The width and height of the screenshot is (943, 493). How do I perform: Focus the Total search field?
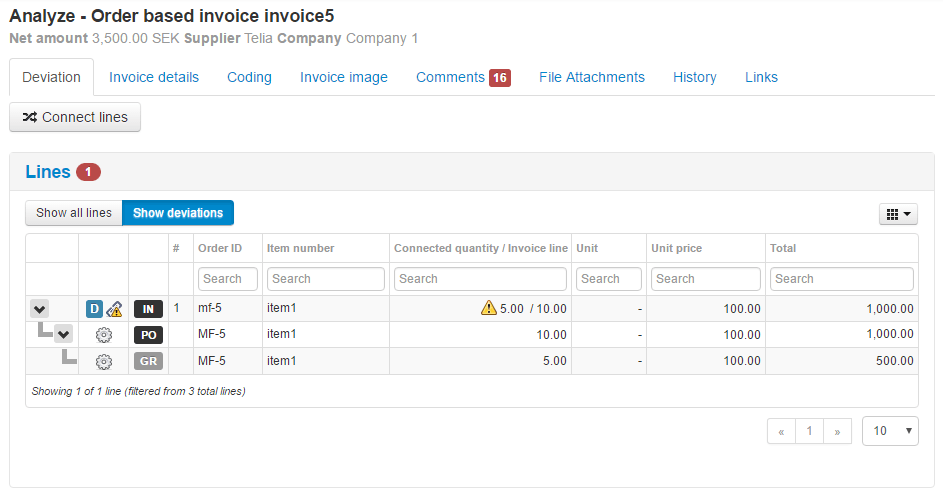[x=842, y=279]
